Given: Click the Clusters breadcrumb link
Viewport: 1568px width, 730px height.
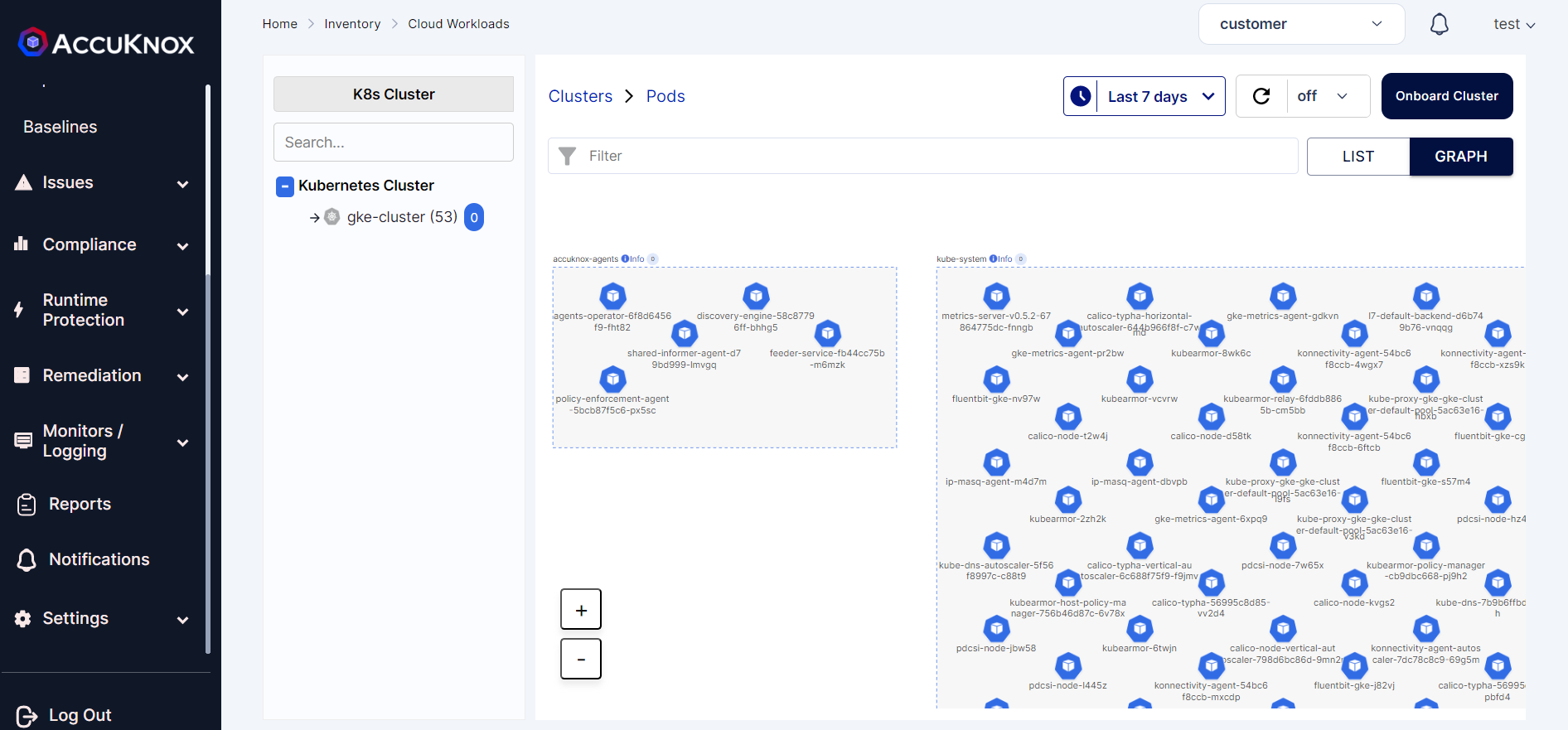Looking at the screenshot, I should 580,96.
